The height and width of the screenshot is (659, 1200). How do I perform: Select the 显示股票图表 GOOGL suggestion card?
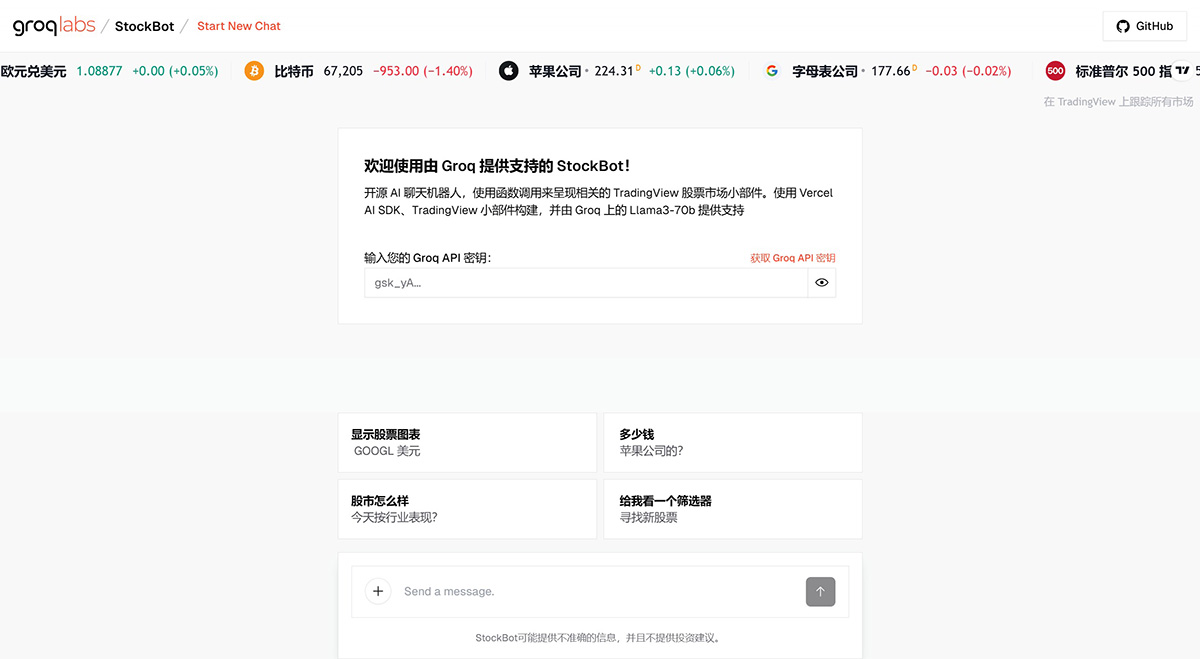click(x=467, y=442)
